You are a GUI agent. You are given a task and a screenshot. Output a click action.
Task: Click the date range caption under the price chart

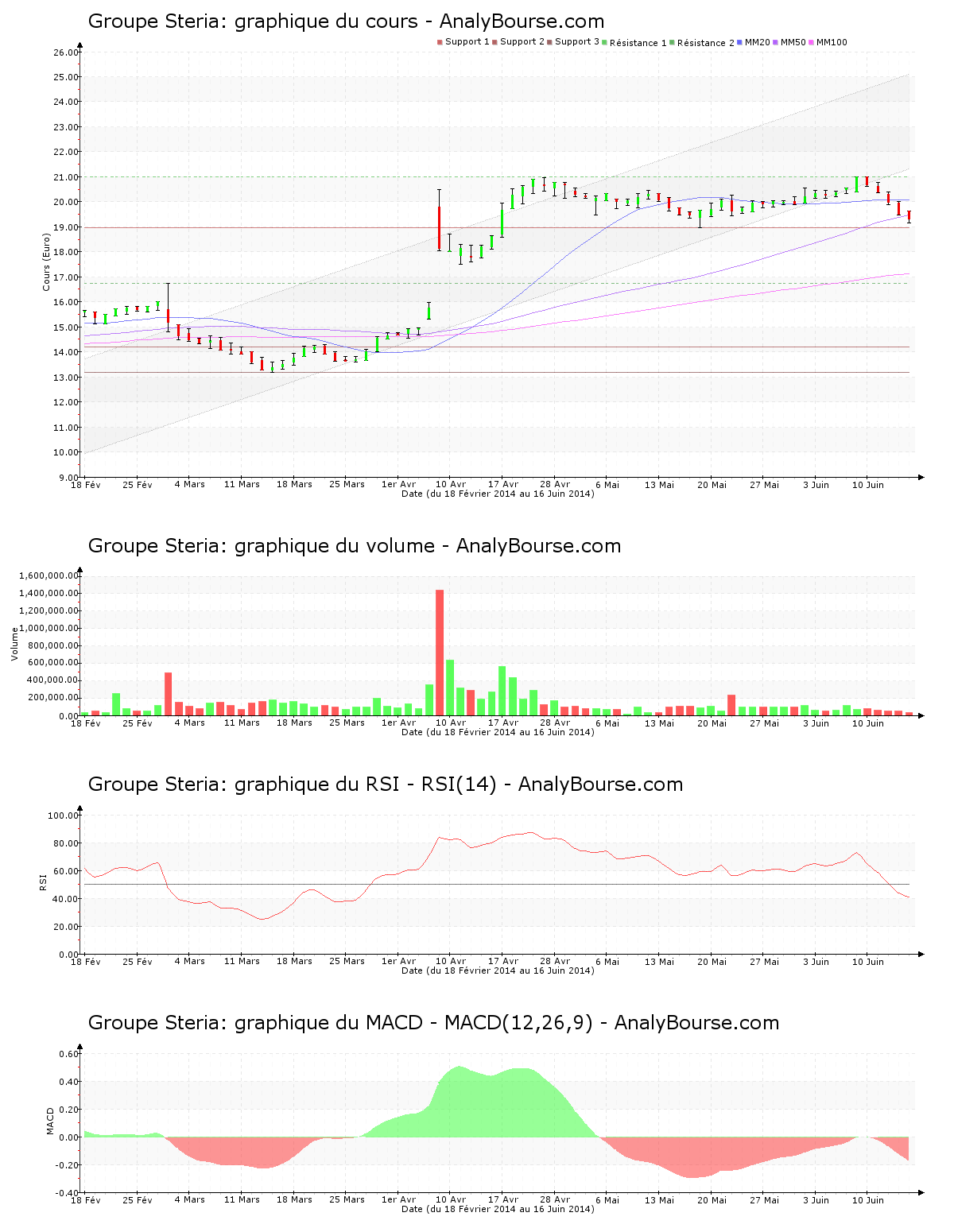coord(498,494)
